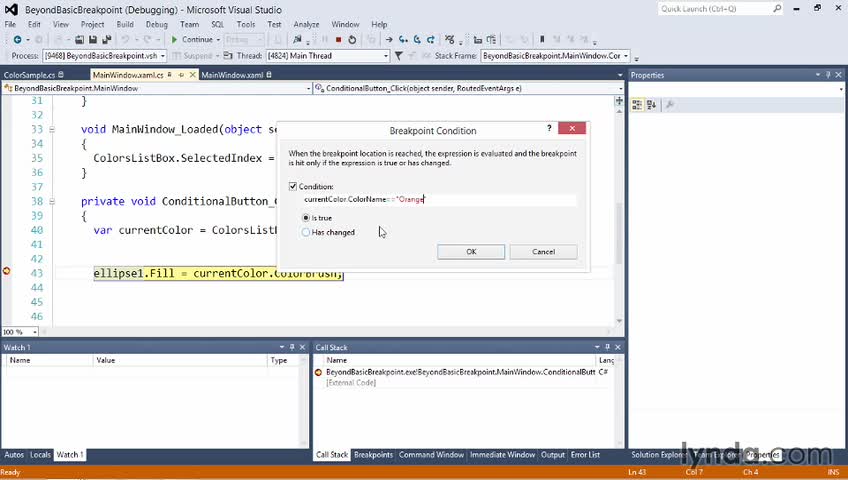Open the Build menu
This screenshot has height=480, width=848.
(125, 24)
